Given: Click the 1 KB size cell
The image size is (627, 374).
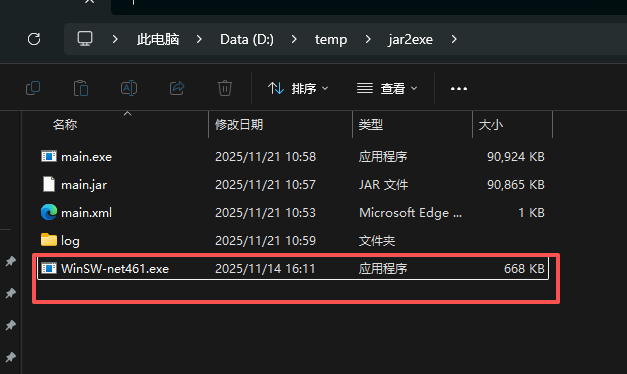Looking at the screenshot, I should click(x=531, y=212).
